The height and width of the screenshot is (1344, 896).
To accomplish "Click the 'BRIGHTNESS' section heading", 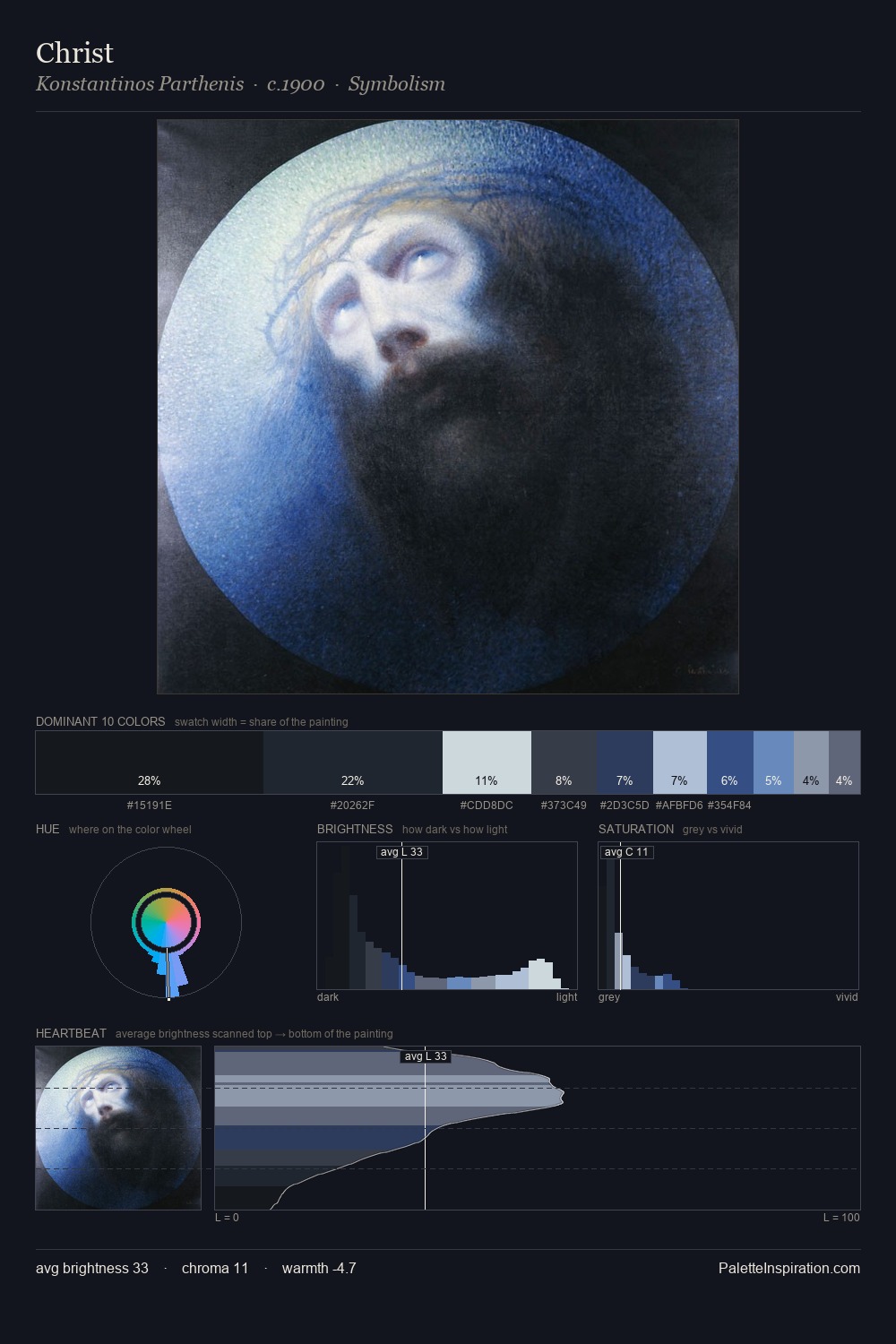I will tap(355, 829).
